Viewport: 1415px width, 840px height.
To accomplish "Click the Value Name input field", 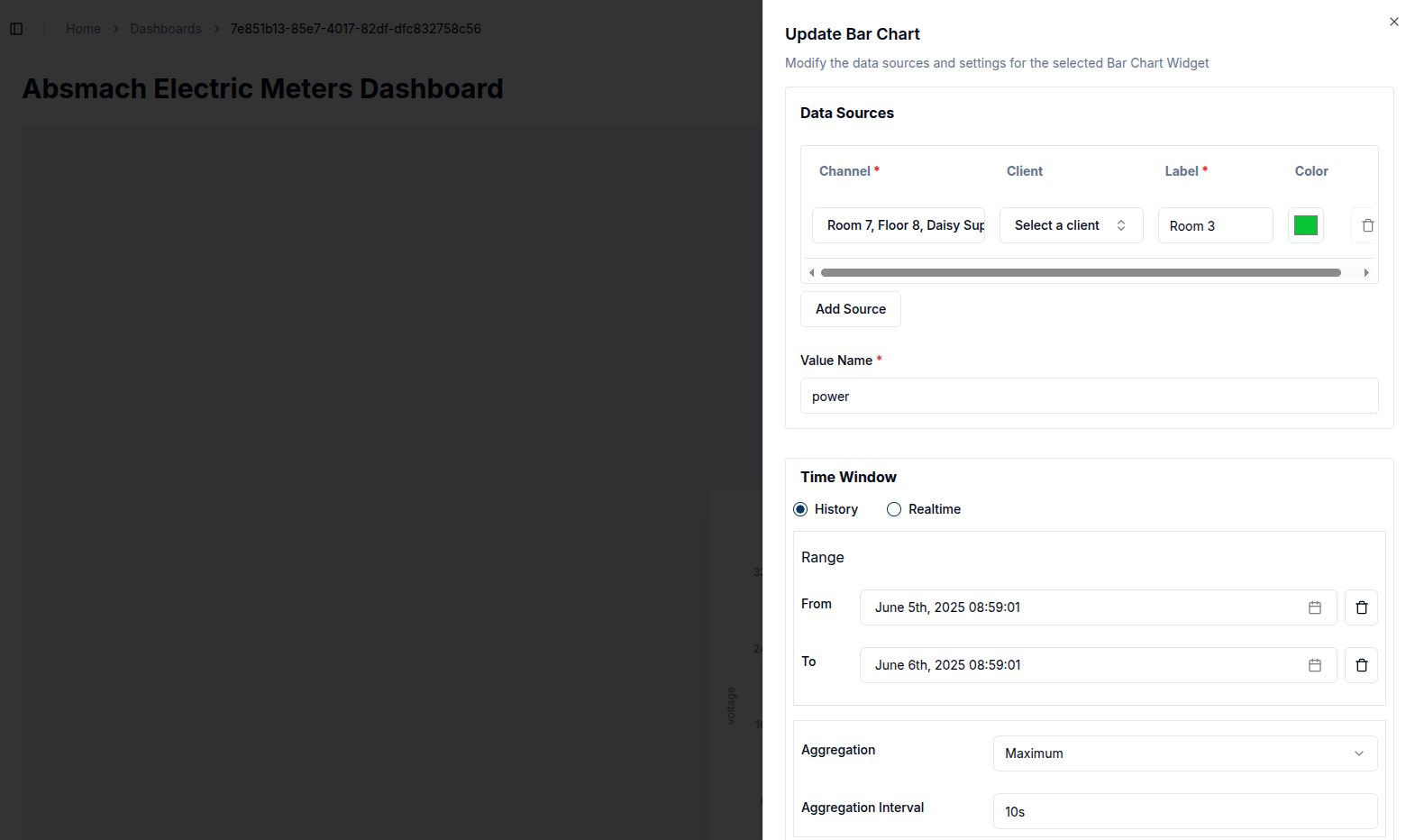I will click(x=1089, y=397).
